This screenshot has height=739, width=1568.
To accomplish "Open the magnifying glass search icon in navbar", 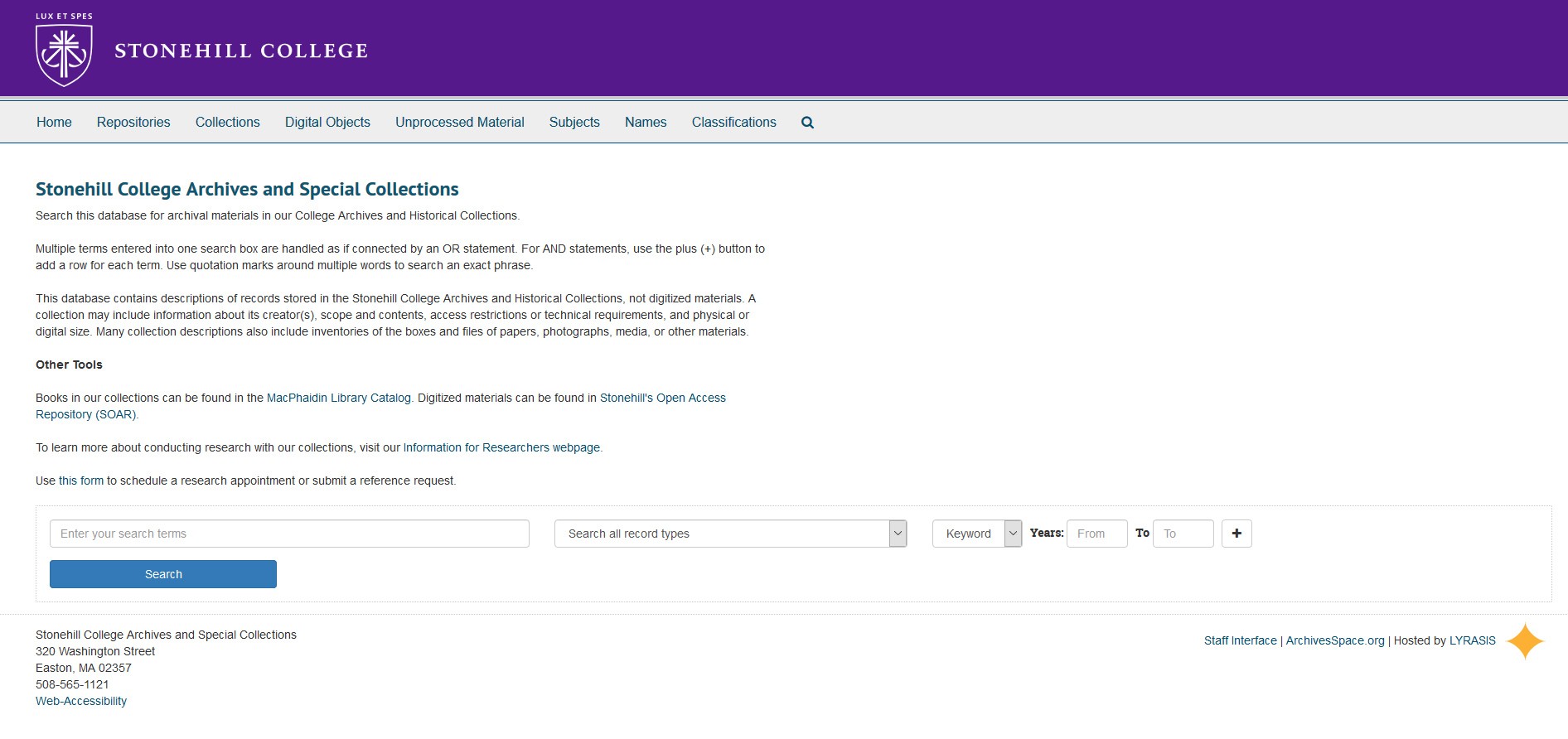I will click(807, 123).
